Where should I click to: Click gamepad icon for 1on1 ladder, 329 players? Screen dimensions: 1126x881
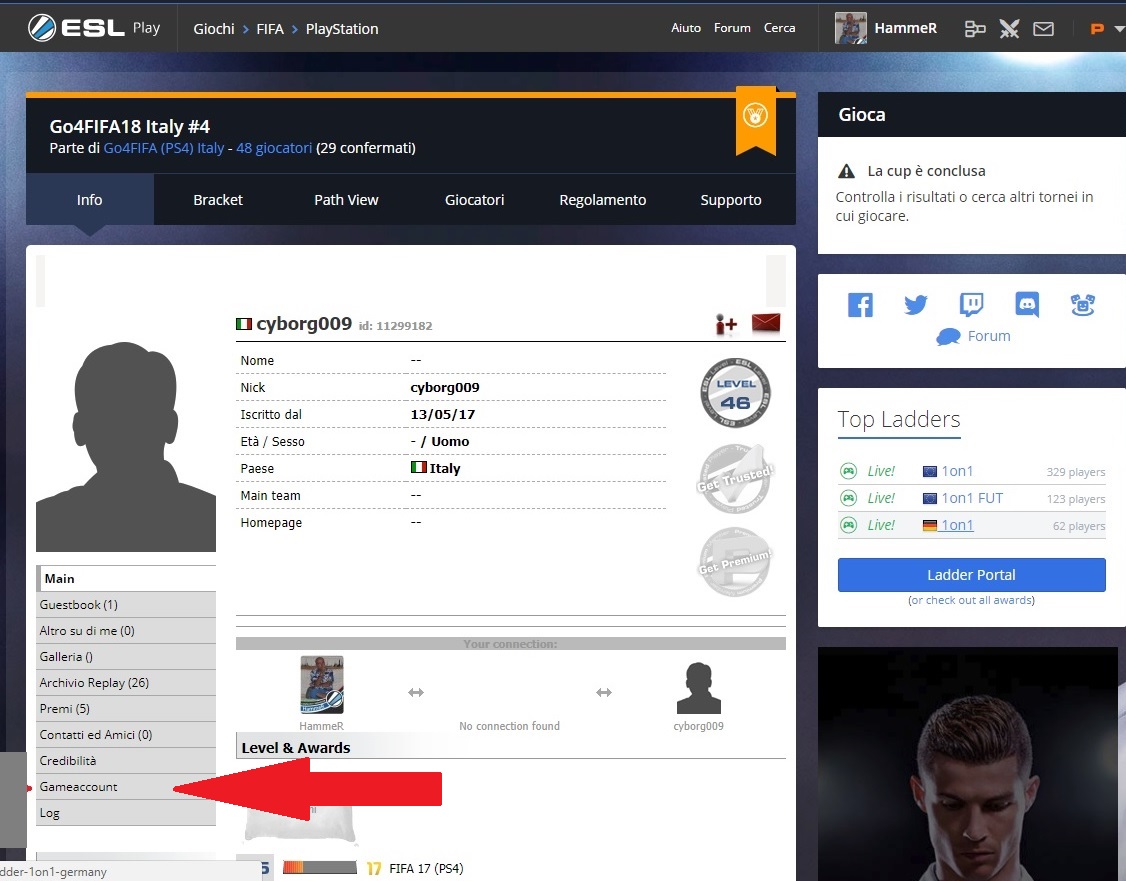849,471
